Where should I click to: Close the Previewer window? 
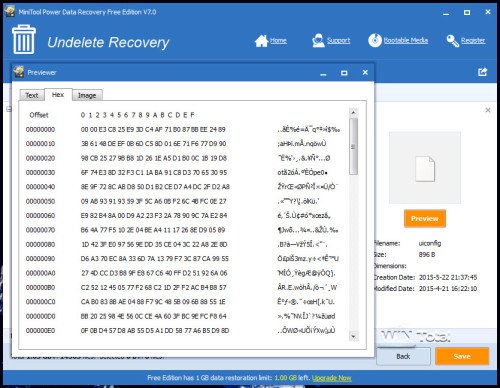click(x=365, y=72)
